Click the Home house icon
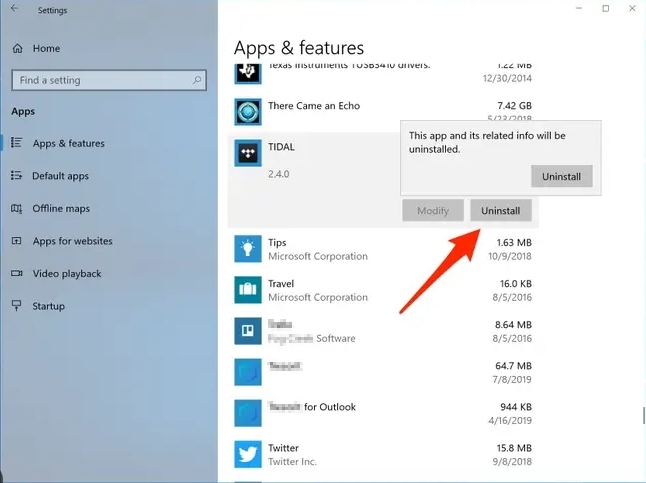Image resolution: width=646 pixels, height=483 pixels. click(17, 48)
